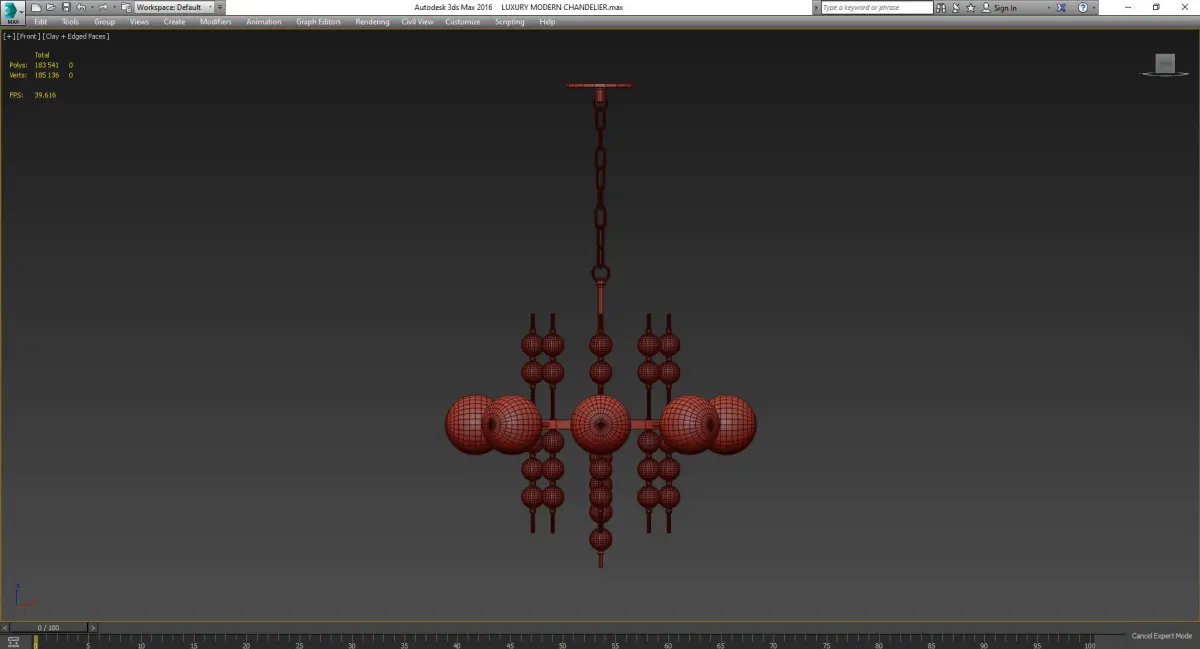This screenshot has width=1200, height=649.
Task: Click the Sign In user icon
Action: [986, 8]
